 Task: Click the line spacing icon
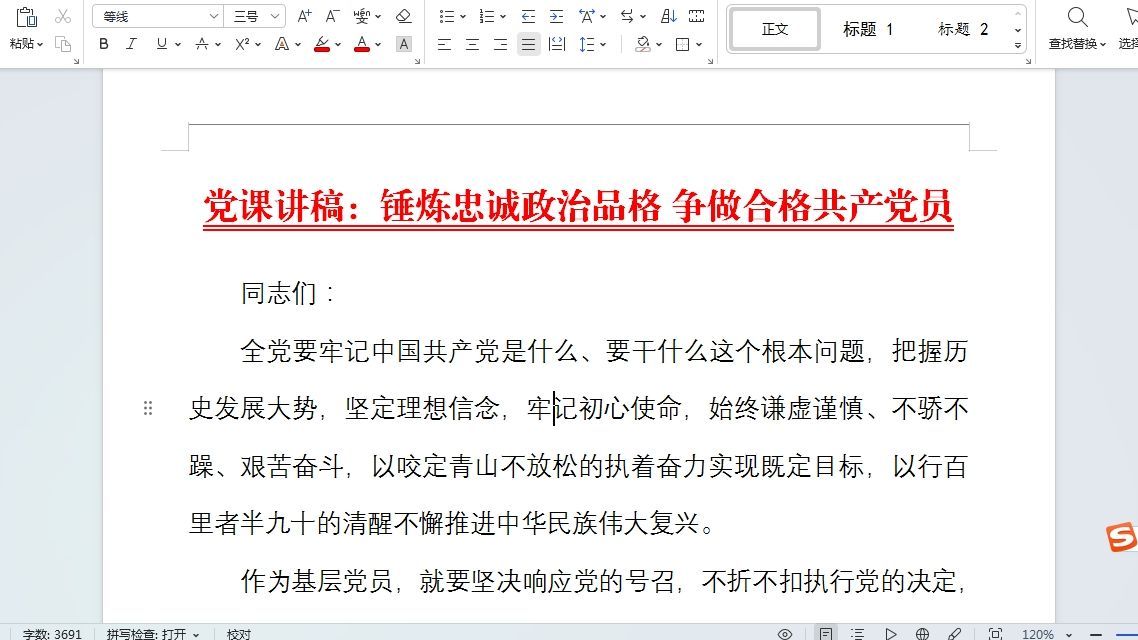coord(586,44)
